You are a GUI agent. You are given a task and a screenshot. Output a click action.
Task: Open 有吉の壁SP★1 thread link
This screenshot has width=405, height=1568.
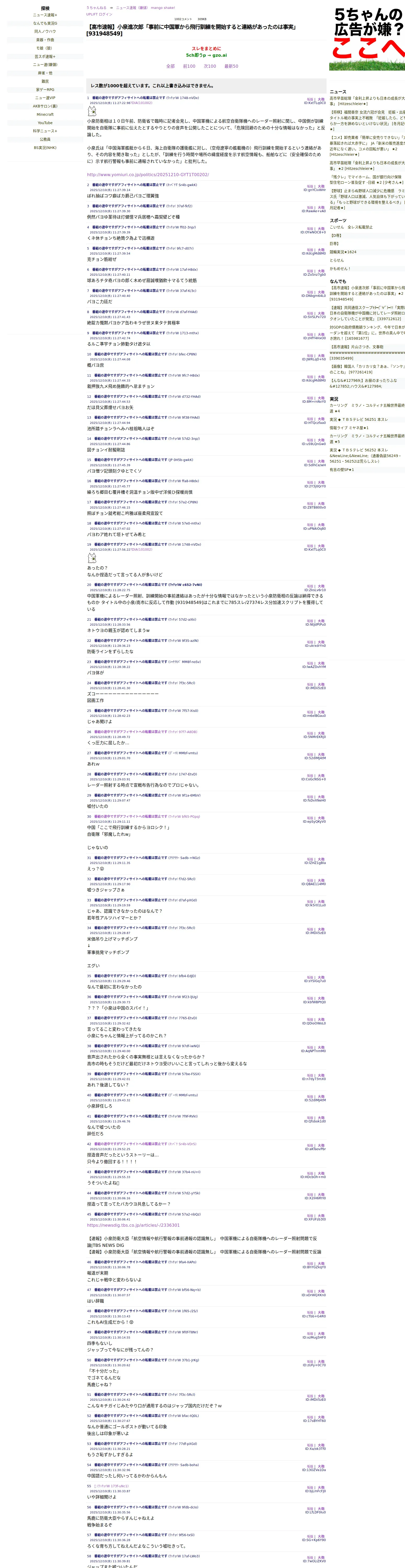pos(342,470)
